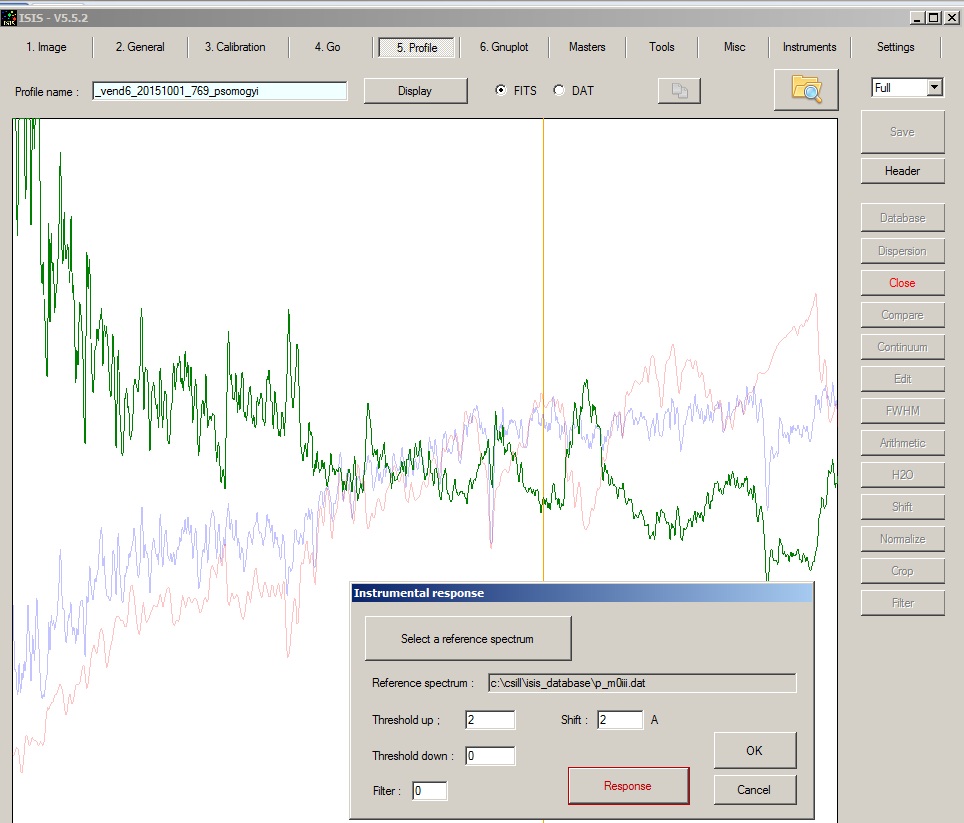Go to the 4. Go tab
This screenshot has height=823, width=964.
tap(328, 47)
